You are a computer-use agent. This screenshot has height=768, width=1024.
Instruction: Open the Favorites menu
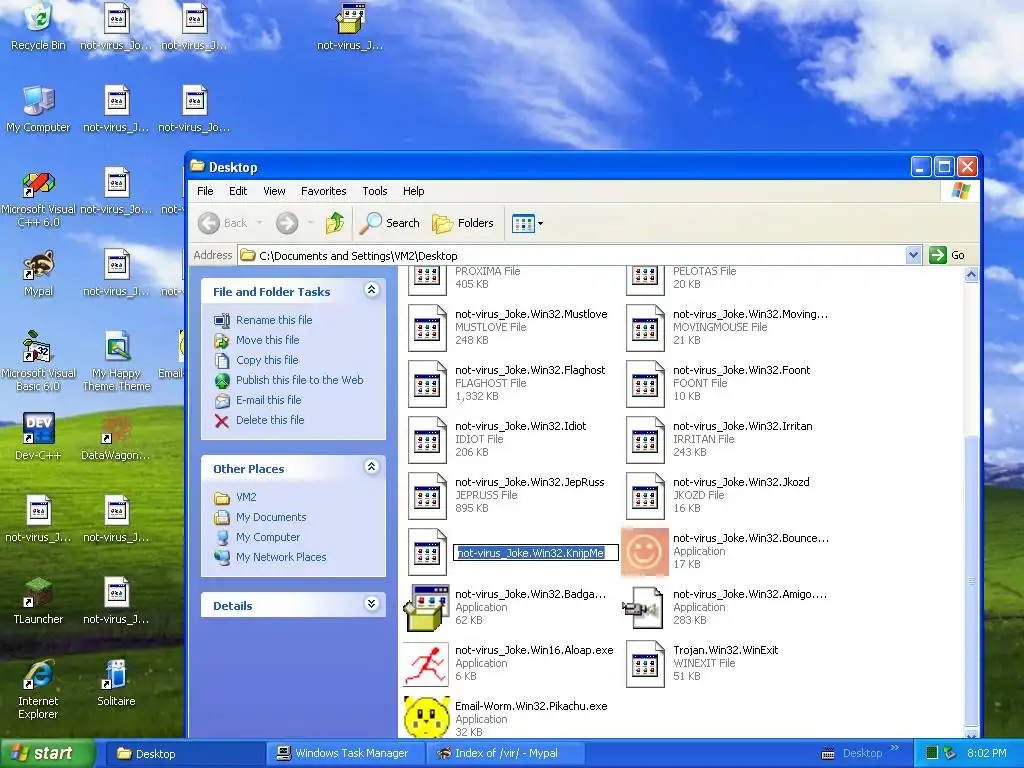(323, 191)
